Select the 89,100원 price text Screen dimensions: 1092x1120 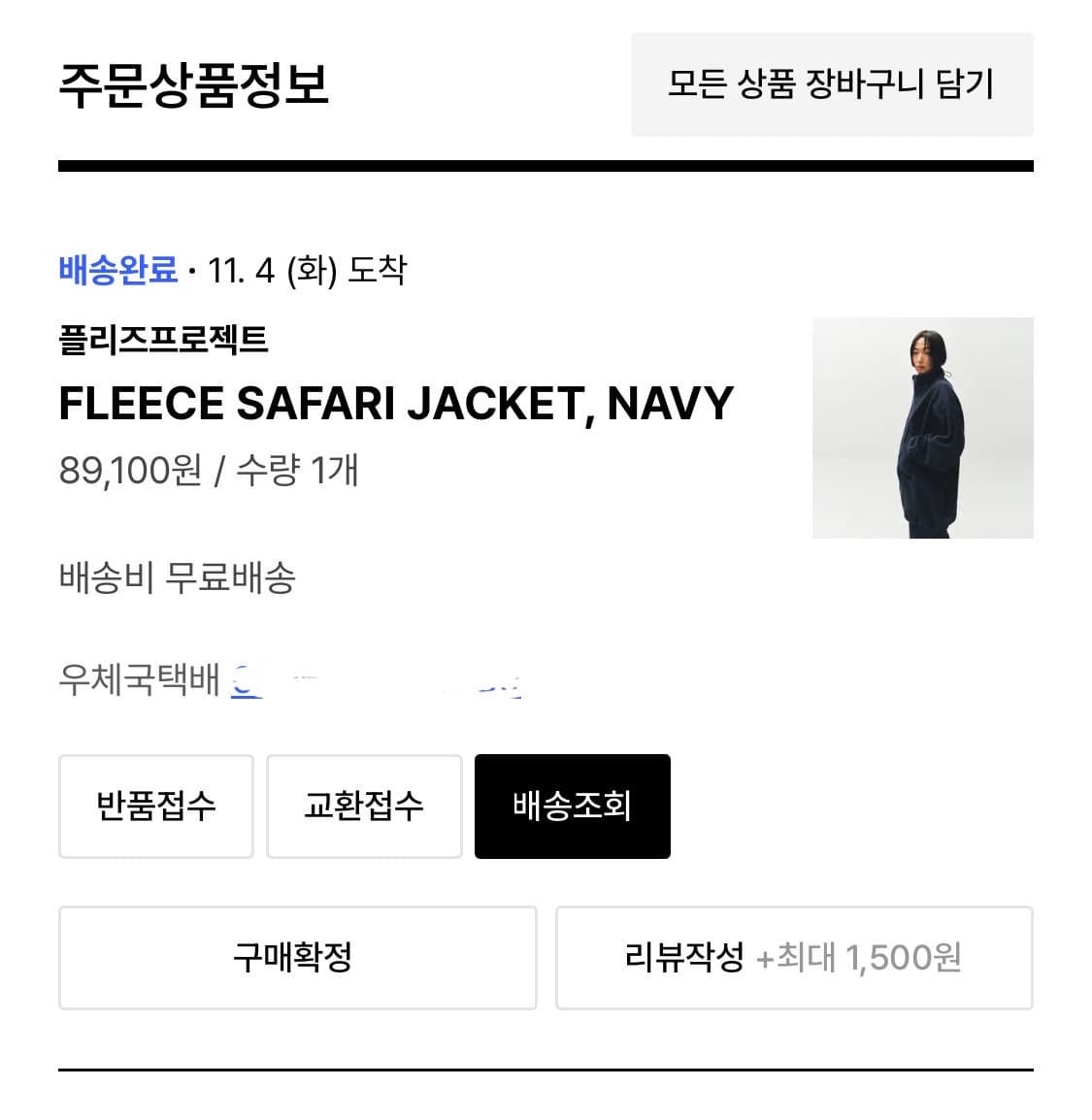(126, 473)
